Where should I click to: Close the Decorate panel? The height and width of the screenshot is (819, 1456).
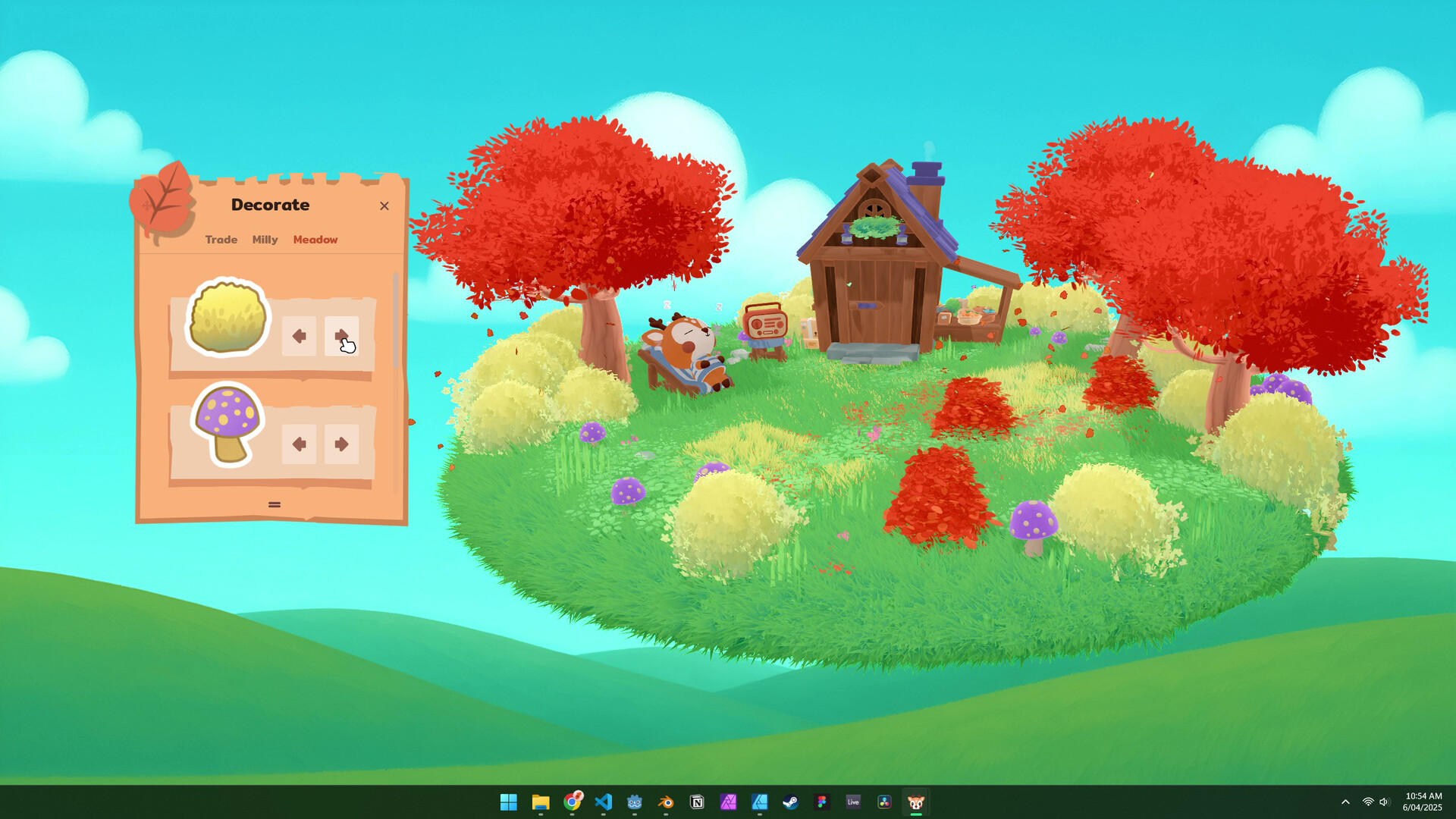384,206
